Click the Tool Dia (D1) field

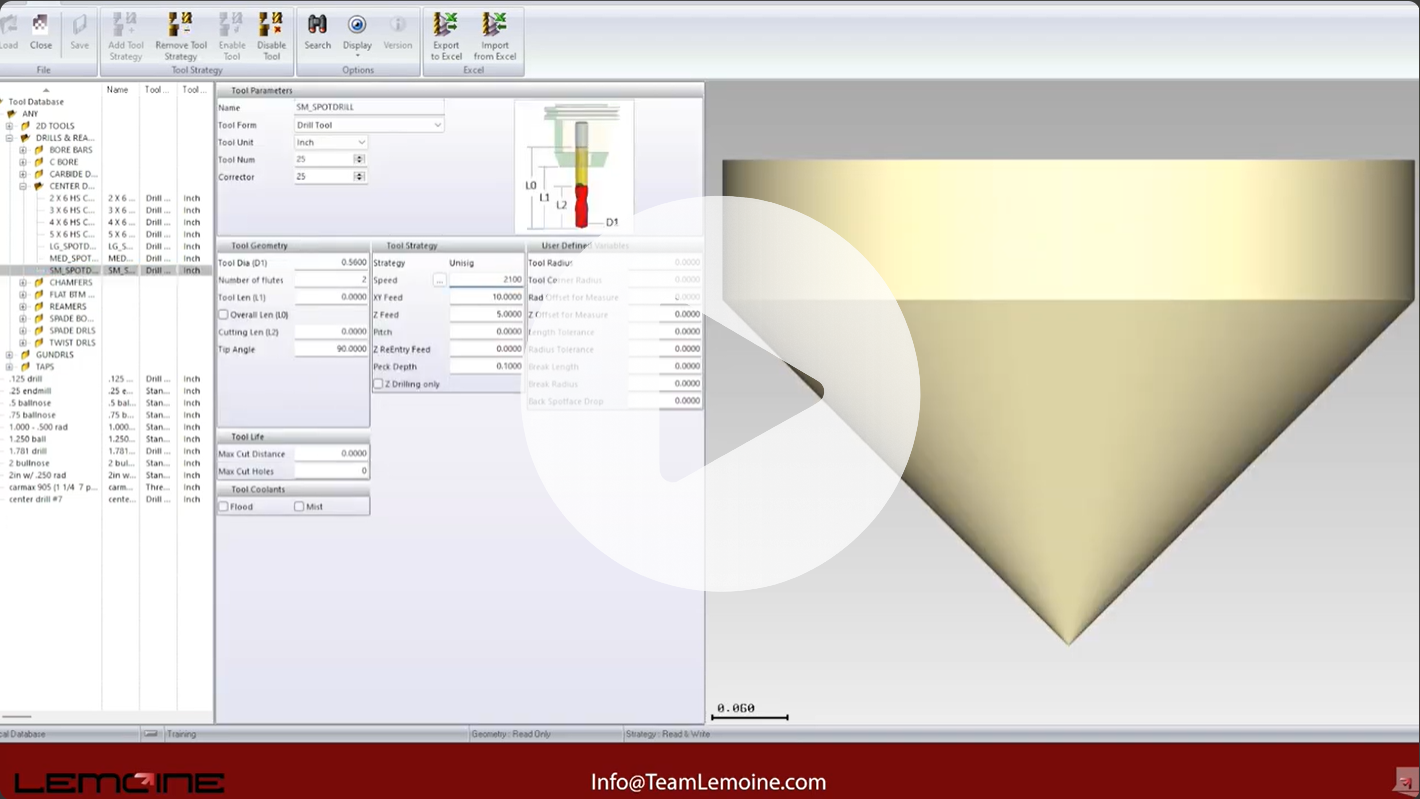(331, 263)
